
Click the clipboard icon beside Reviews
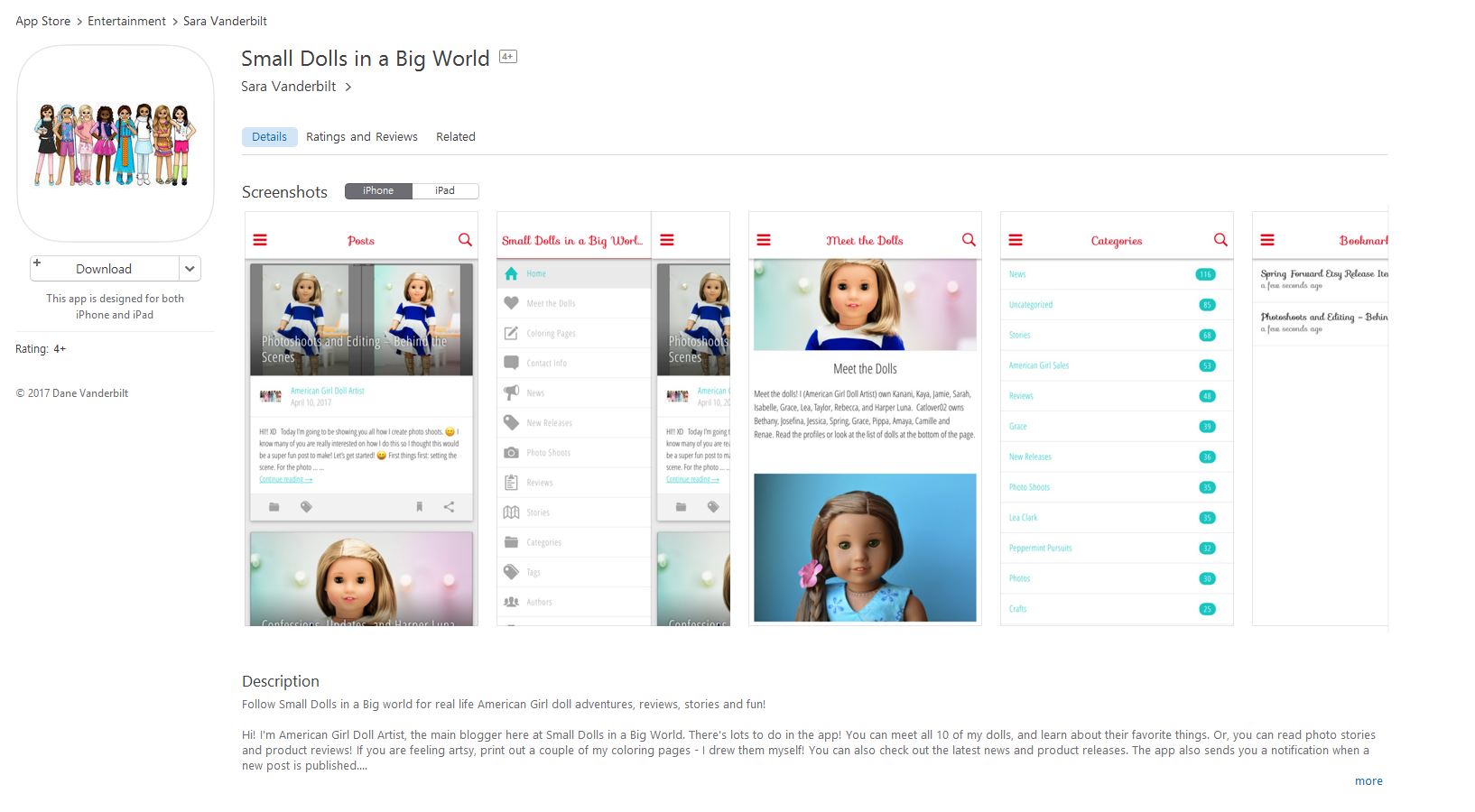pos(511,482)
